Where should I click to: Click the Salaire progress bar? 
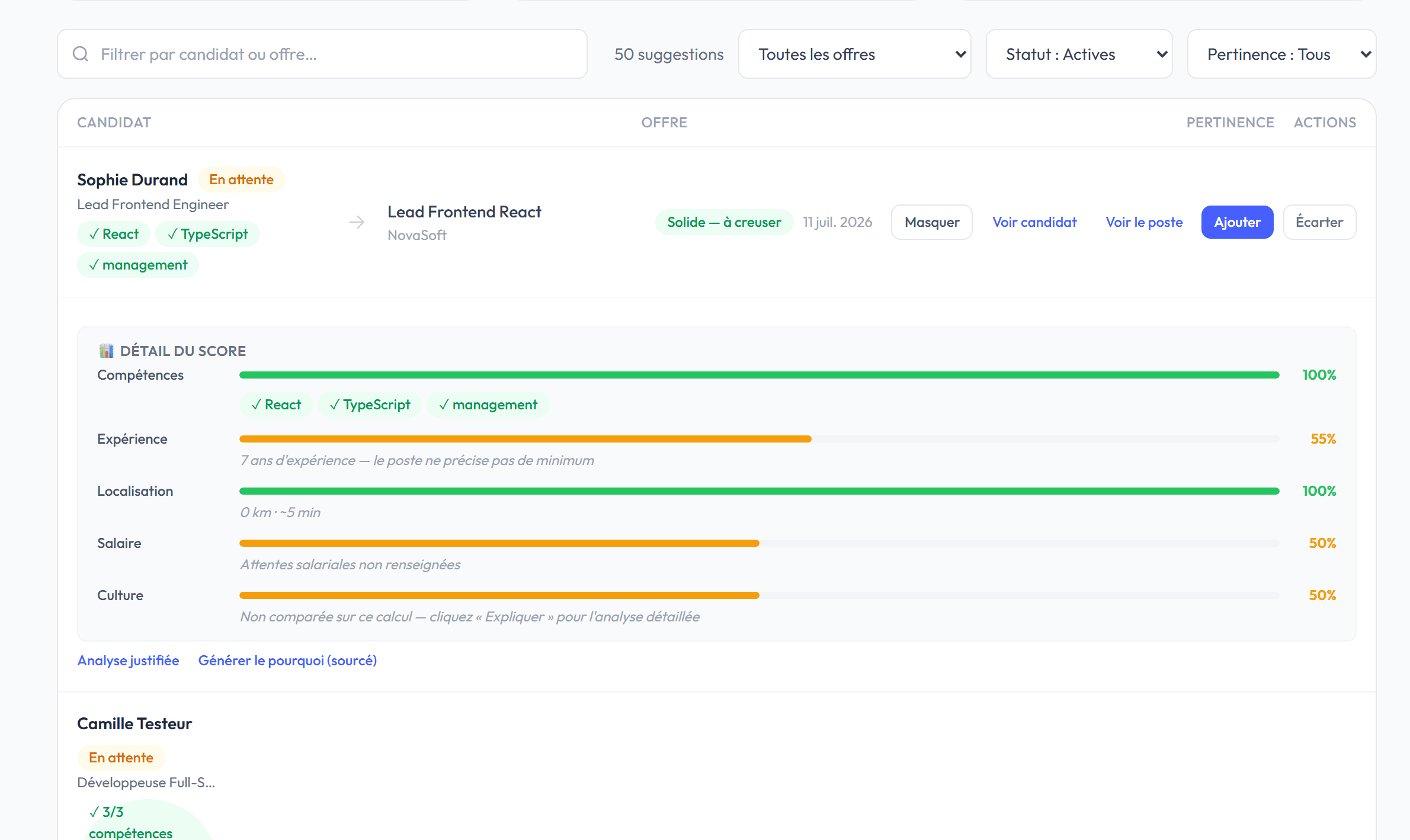(x=759, y=543)
